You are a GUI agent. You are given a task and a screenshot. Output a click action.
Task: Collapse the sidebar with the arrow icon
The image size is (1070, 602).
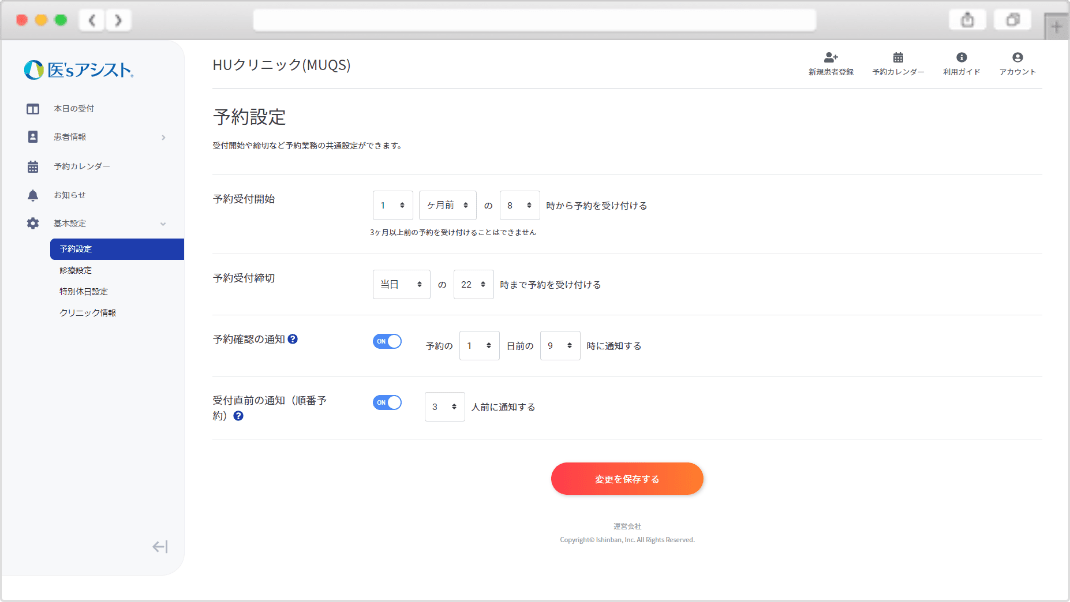[x=160, y=546]
